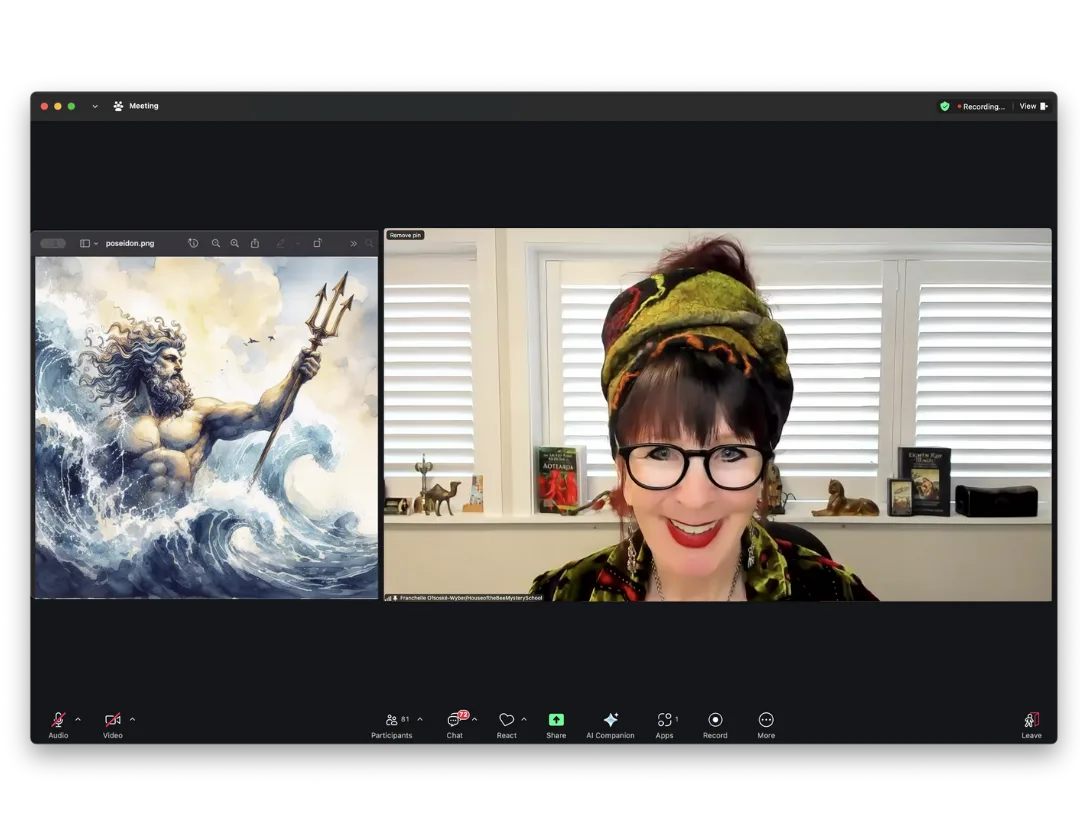The width and height of the screenshot is (1080, 818).
Task: Click the green Share screen icon
Action: tap(556, 720)
